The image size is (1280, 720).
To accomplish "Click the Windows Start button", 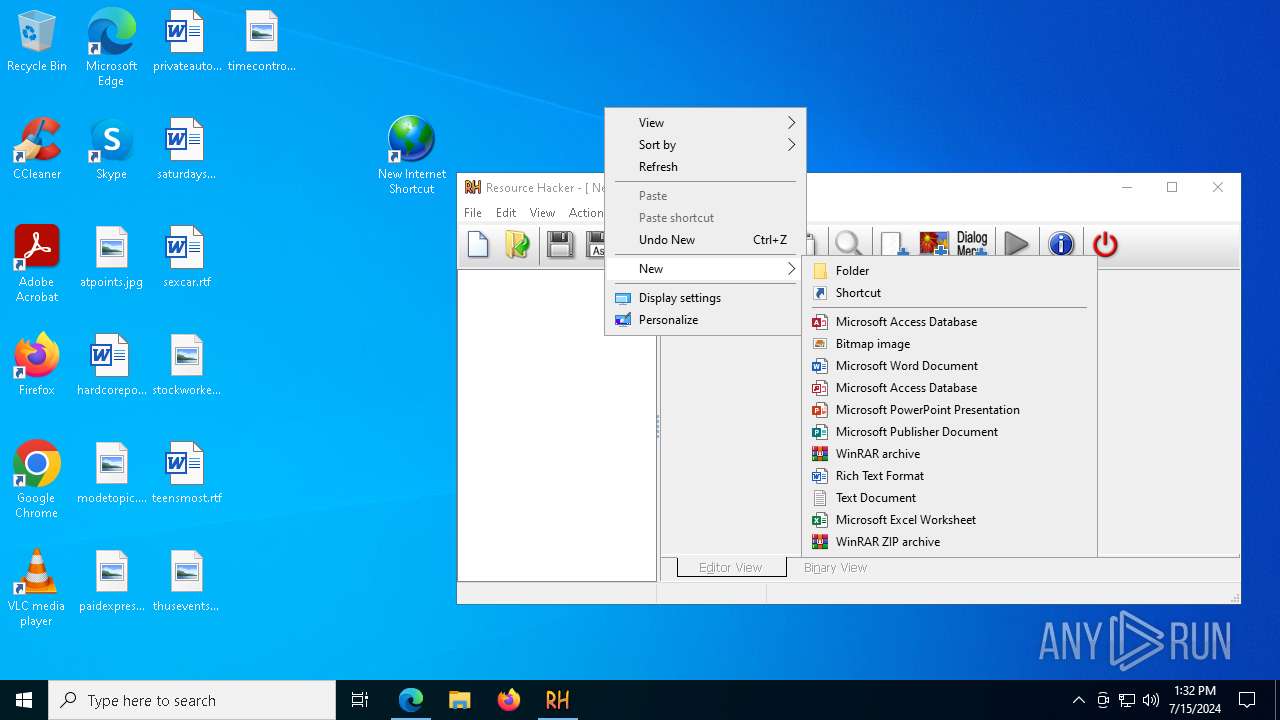I will pos(24,700).
